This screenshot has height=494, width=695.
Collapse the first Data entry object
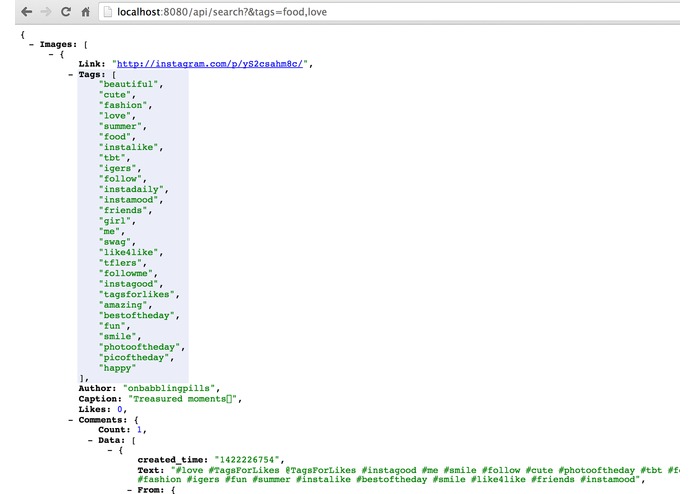click(x=110, y=450)
